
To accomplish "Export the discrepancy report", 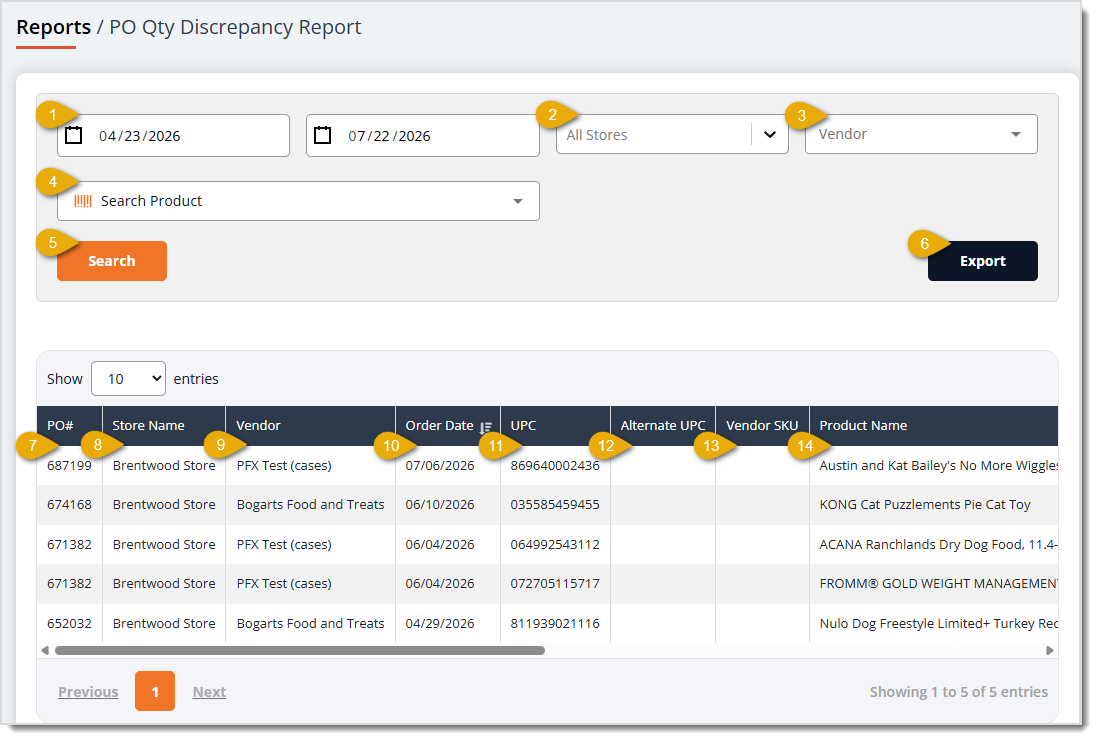I will point(982,261).
